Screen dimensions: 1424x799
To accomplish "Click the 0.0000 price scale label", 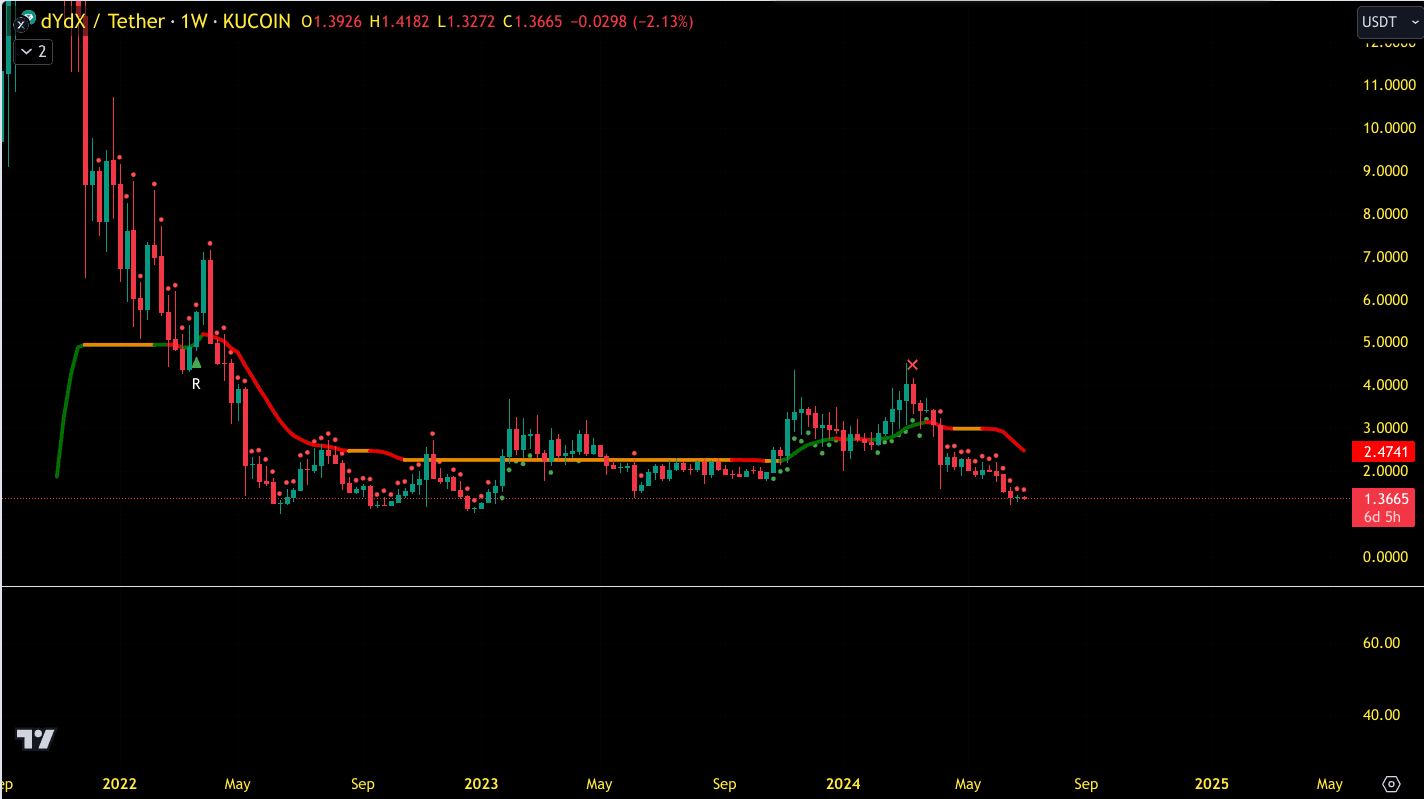I will pos(1386,557).
